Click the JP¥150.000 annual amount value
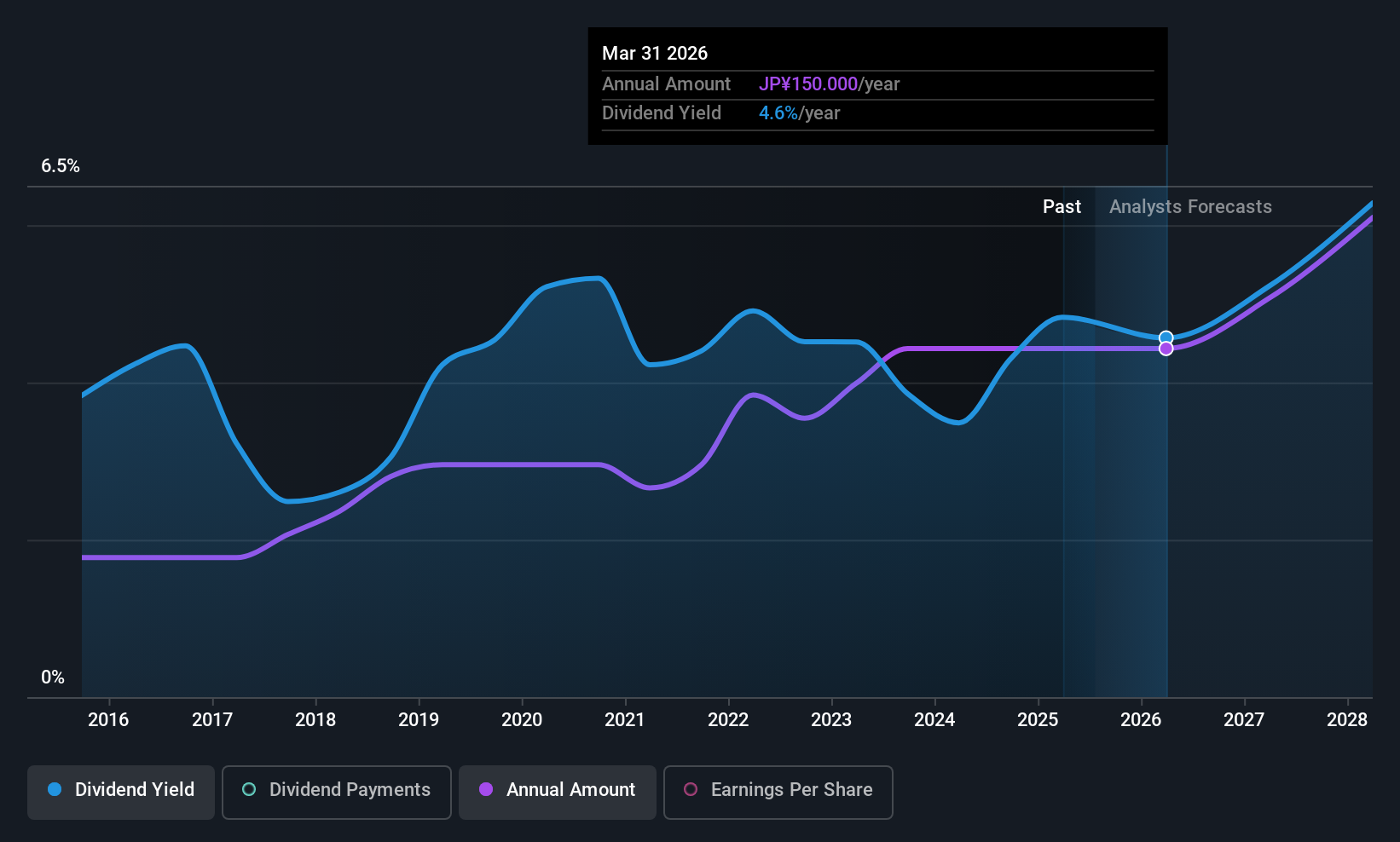 coord(808,84)
